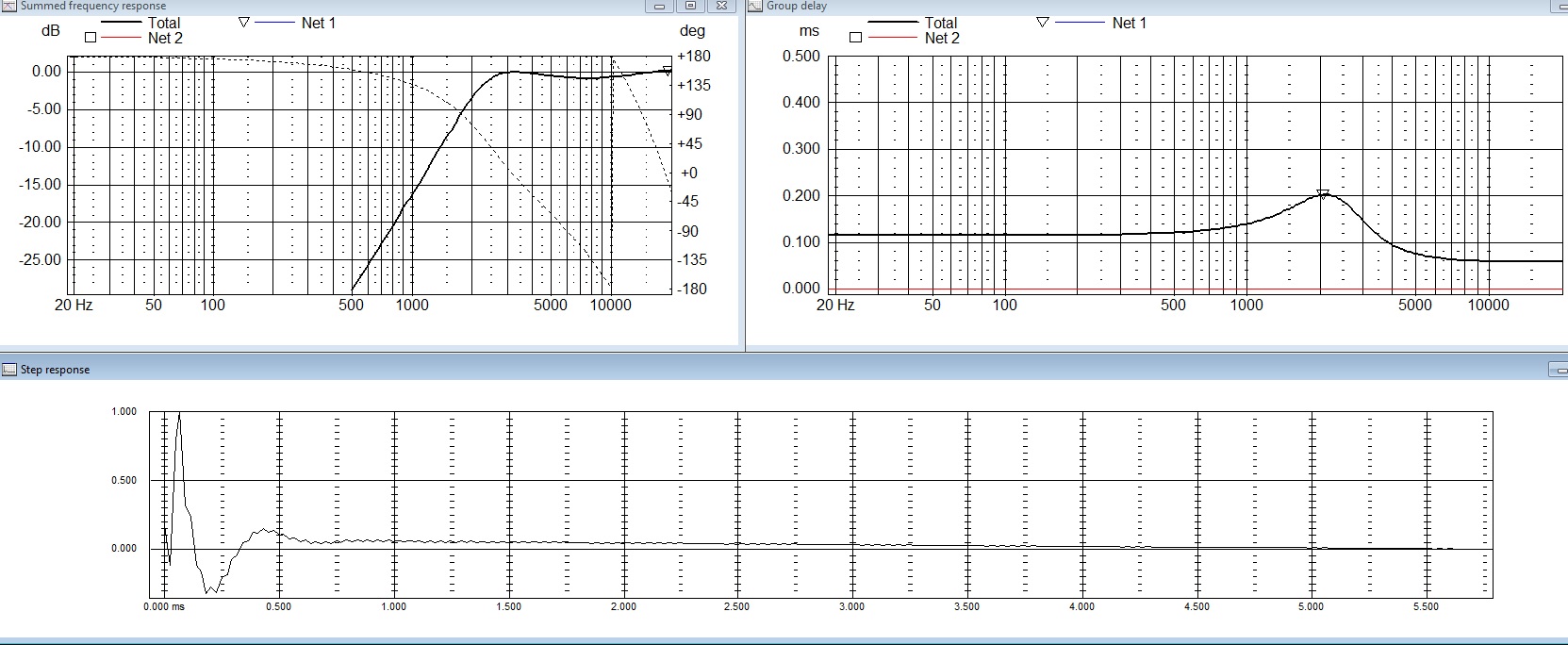Click the Step response window icon
The height and width of the screenshot is (645, 1568).
[x=9, y=370]
